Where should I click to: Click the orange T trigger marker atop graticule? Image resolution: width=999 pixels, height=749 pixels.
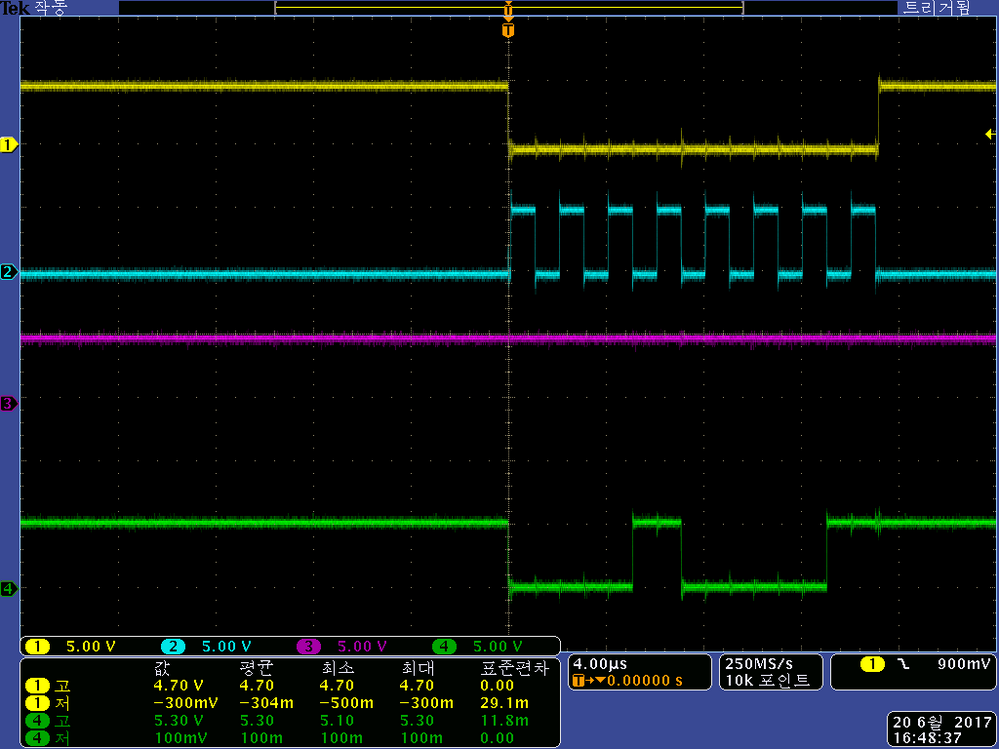[x=508, y=30]
